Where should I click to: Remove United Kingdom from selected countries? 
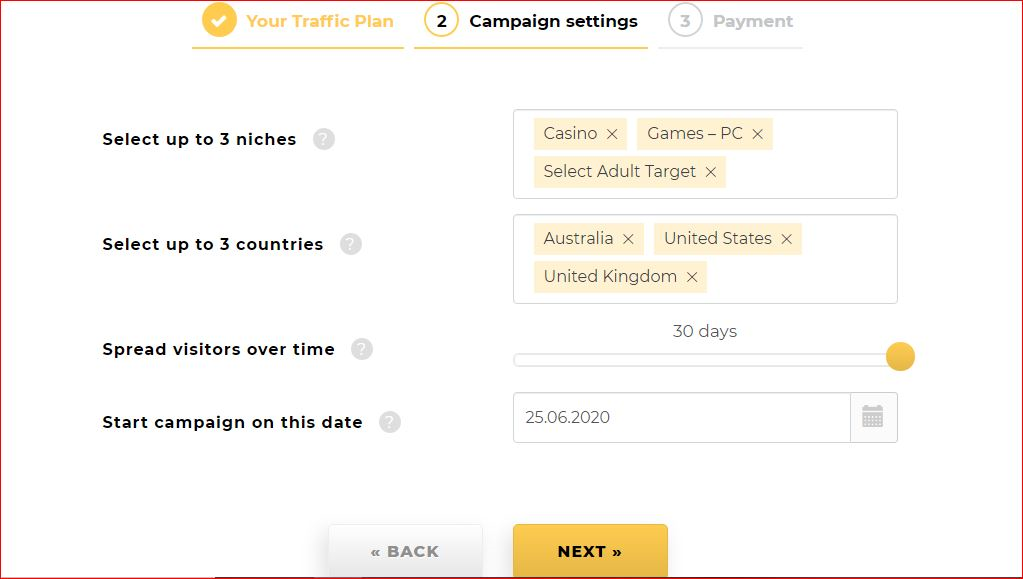(692, 277)
